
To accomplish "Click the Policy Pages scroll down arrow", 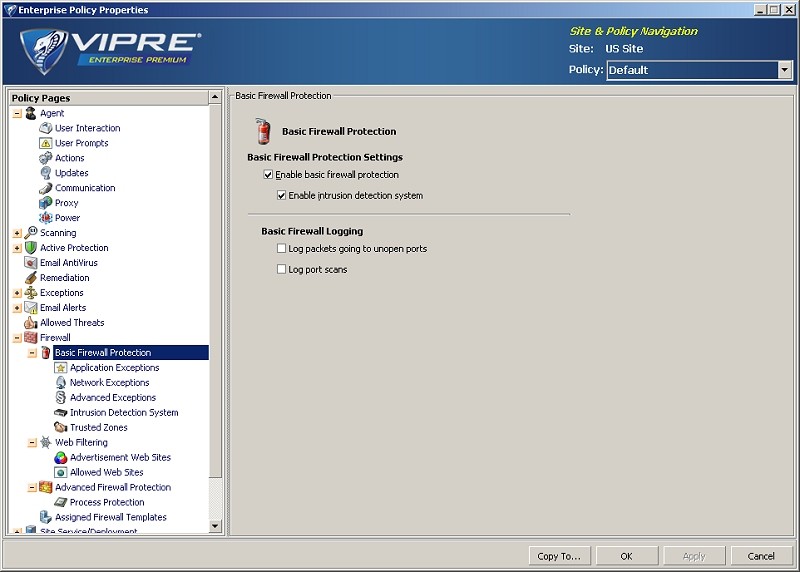I will (x=215, y=526).
